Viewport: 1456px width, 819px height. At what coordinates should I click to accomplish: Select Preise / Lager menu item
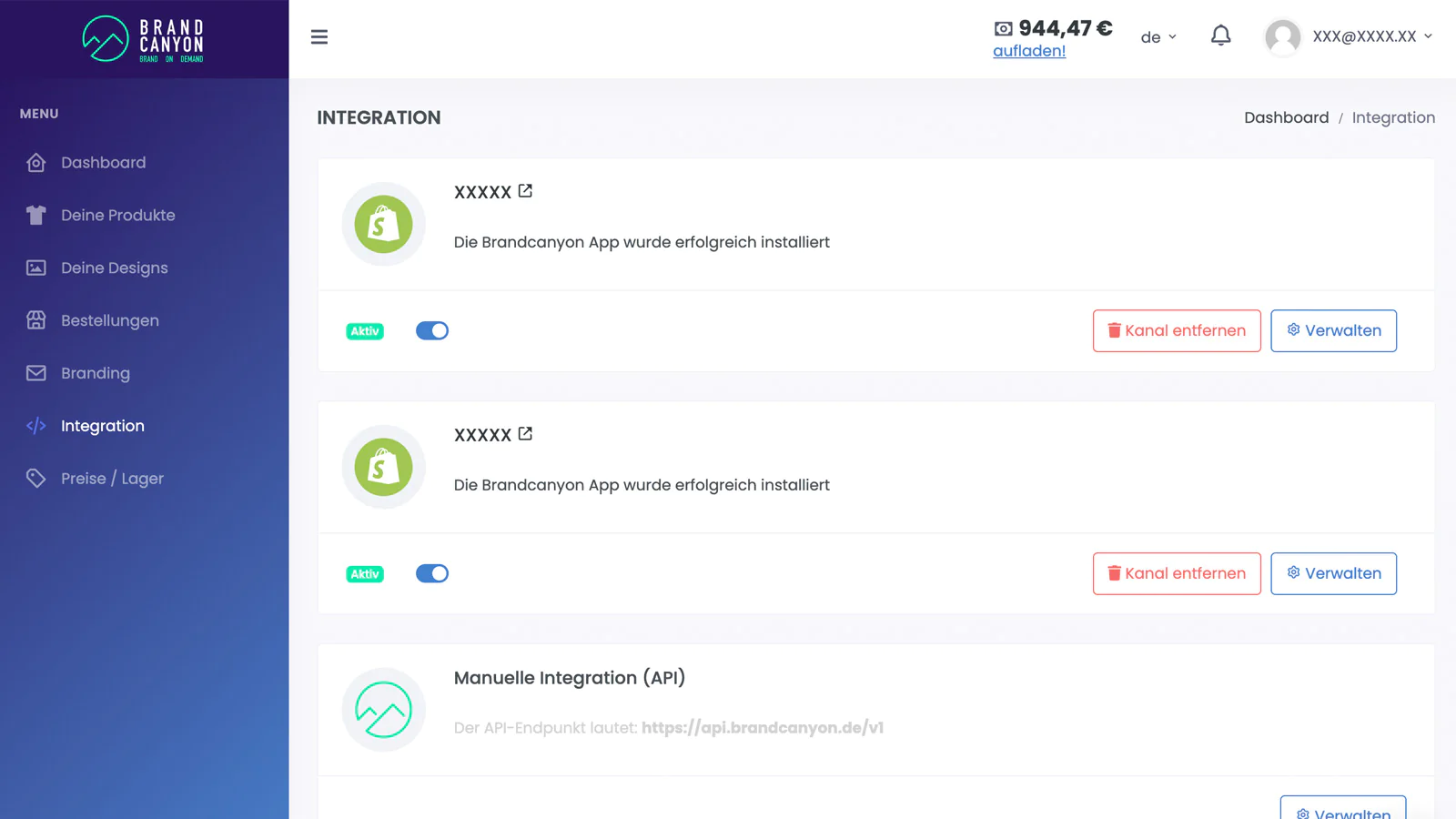(112, 479)
